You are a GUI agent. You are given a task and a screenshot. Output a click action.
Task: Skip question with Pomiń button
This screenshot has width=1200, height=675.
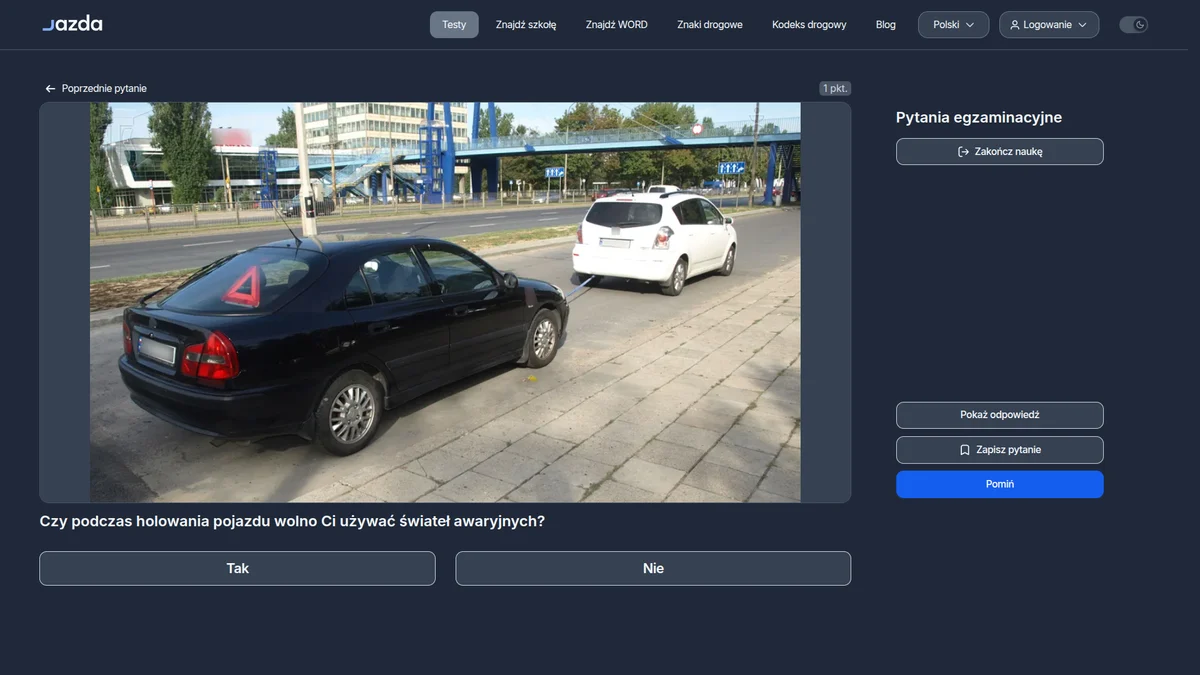tap(1000, 484)
